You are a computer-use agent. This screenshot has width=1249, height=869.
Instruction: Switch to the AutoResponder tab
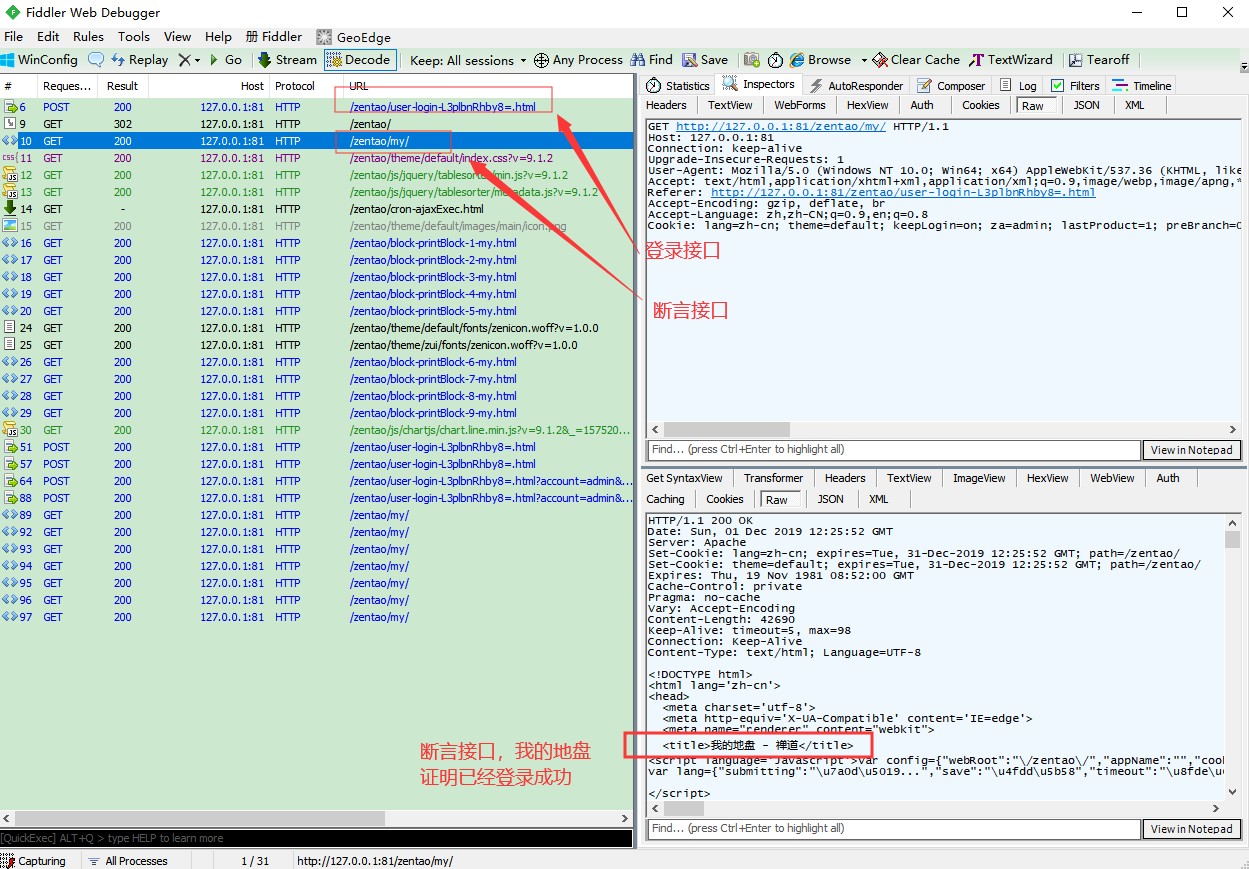click(x=856, y=86)
